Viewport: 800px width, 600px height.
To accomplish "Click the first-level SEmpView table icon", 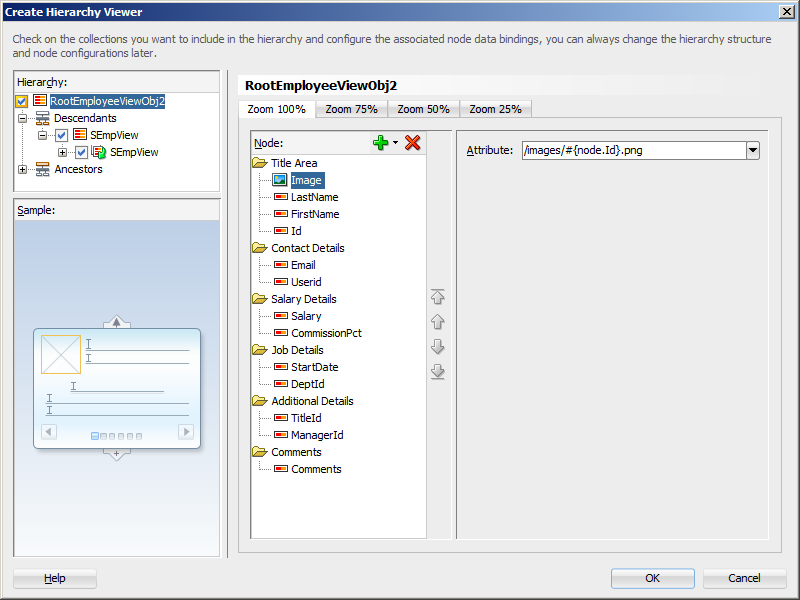I will pyautogui.click(x=80, y=135).
